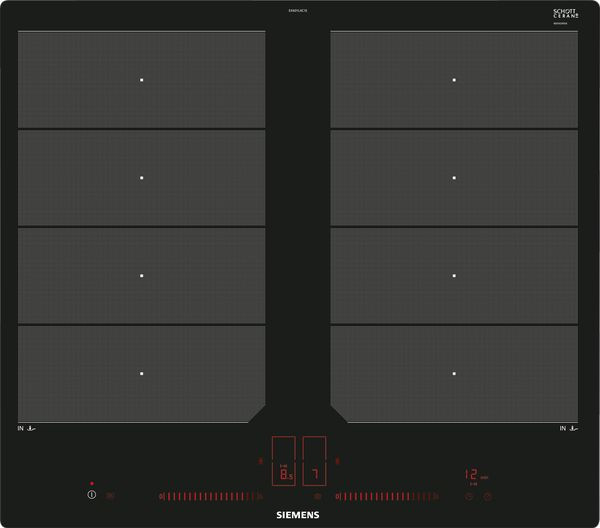600x528 pixels.
Task: Touch the bottom-right cooking zone center dot
Action: [453, 373]
